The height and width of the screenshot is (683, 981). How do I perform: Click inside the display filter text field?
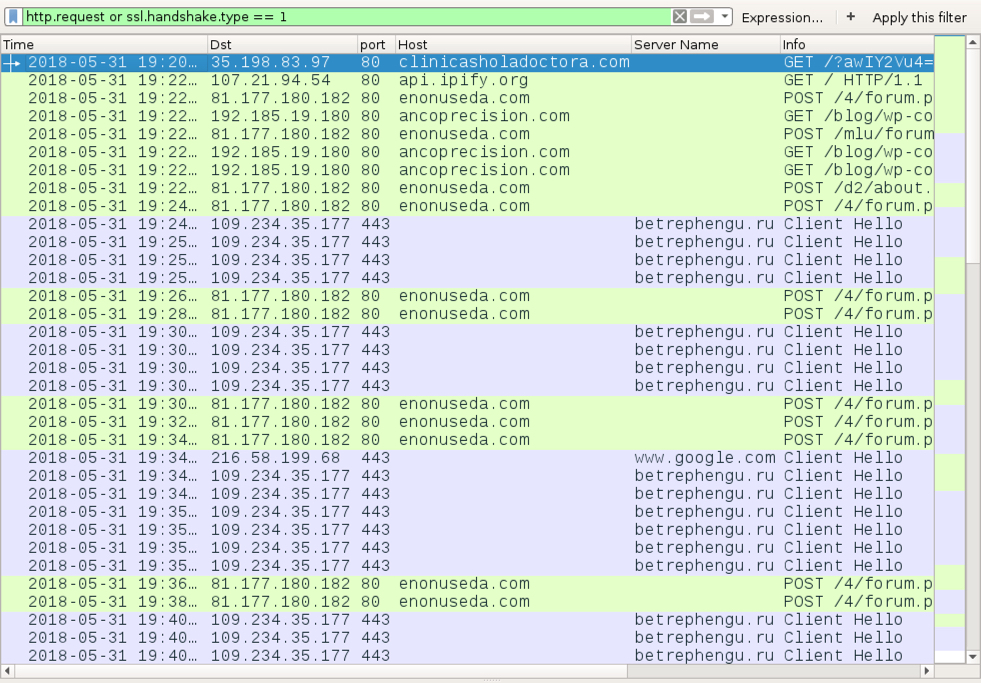[347, 17]
